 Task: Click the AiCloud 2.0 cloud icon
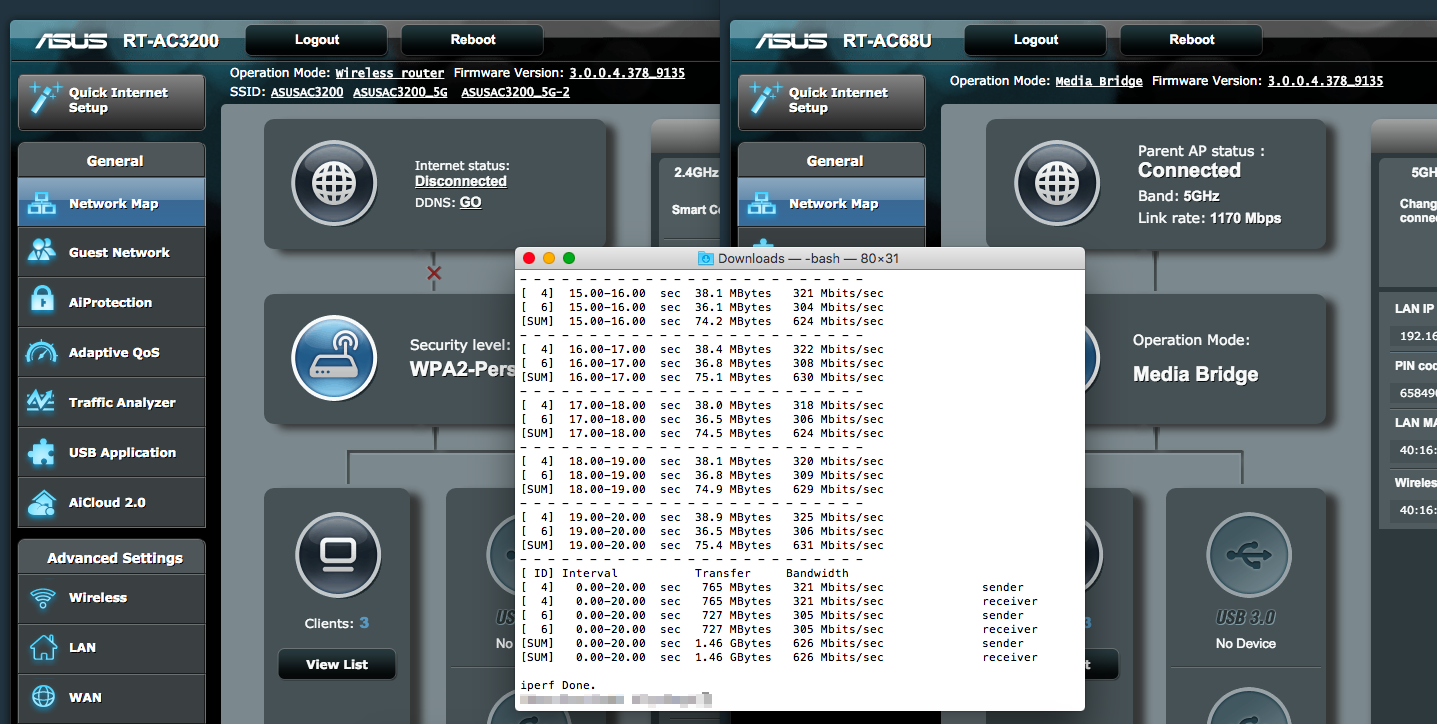[42, 502]
